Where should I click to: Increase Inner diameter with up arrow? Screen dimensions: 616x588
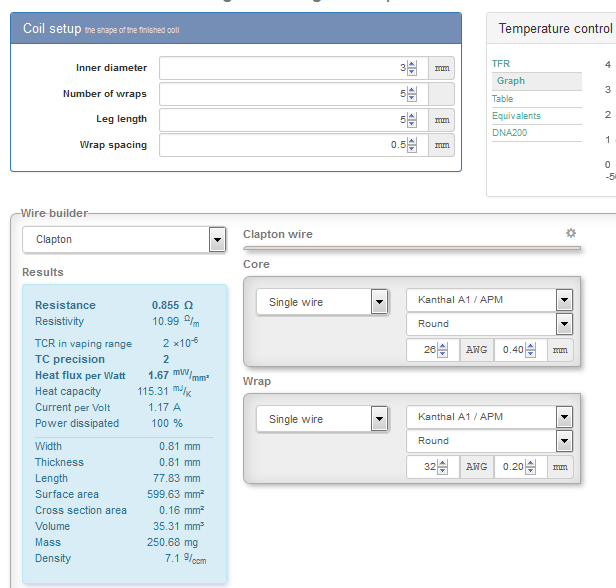[412, 64]
